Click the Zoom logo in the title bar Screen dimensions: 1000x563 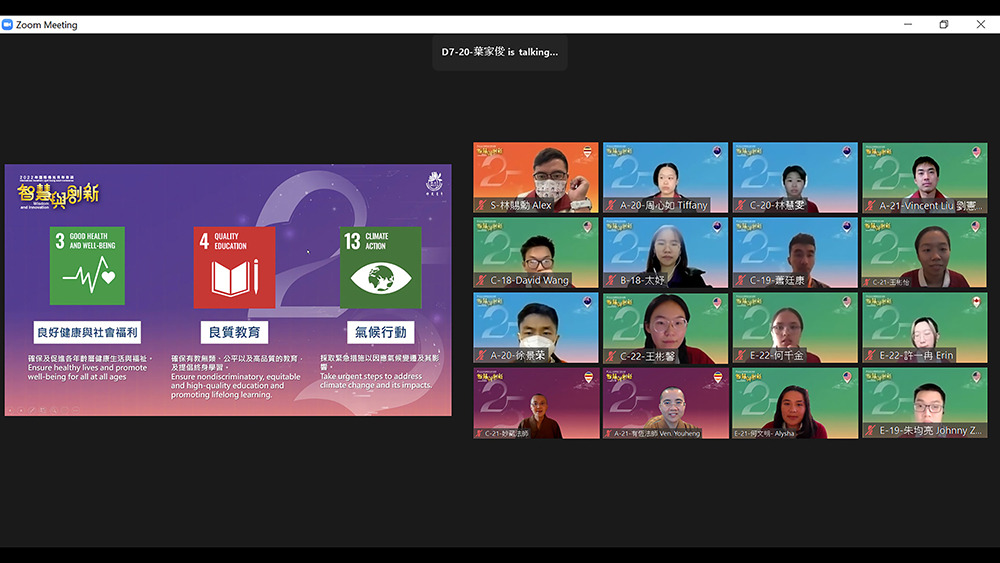[x=8, y=25]
